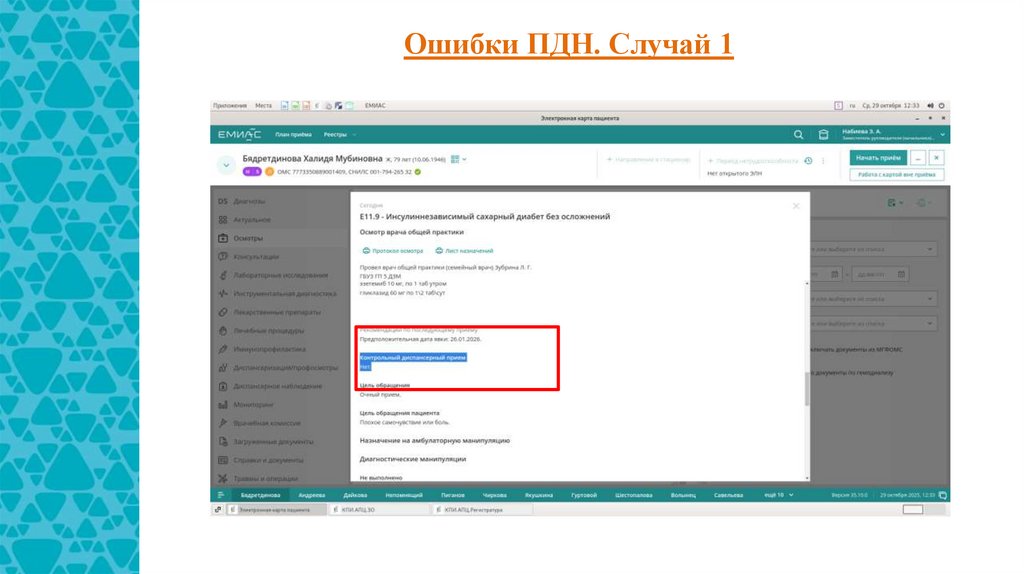The width and height of the screenshot is (1024, 574).
Task: Open document export dropdown above filters
Action: 895,203
